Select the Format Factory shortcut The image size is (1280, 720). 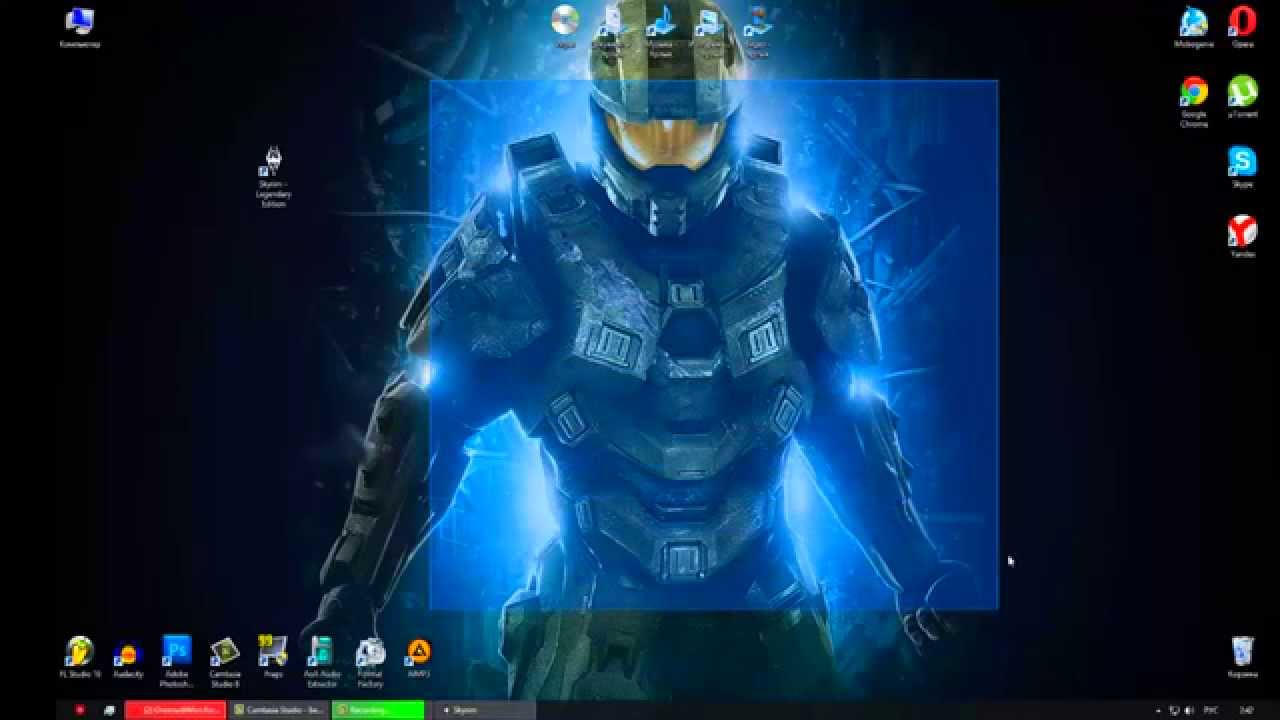click(x=370, y=662)
